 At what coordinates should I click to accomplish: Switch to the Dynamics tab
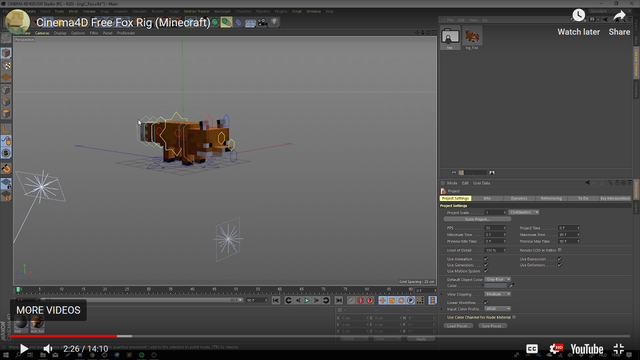pyautogui.click(x=519, y=198)
